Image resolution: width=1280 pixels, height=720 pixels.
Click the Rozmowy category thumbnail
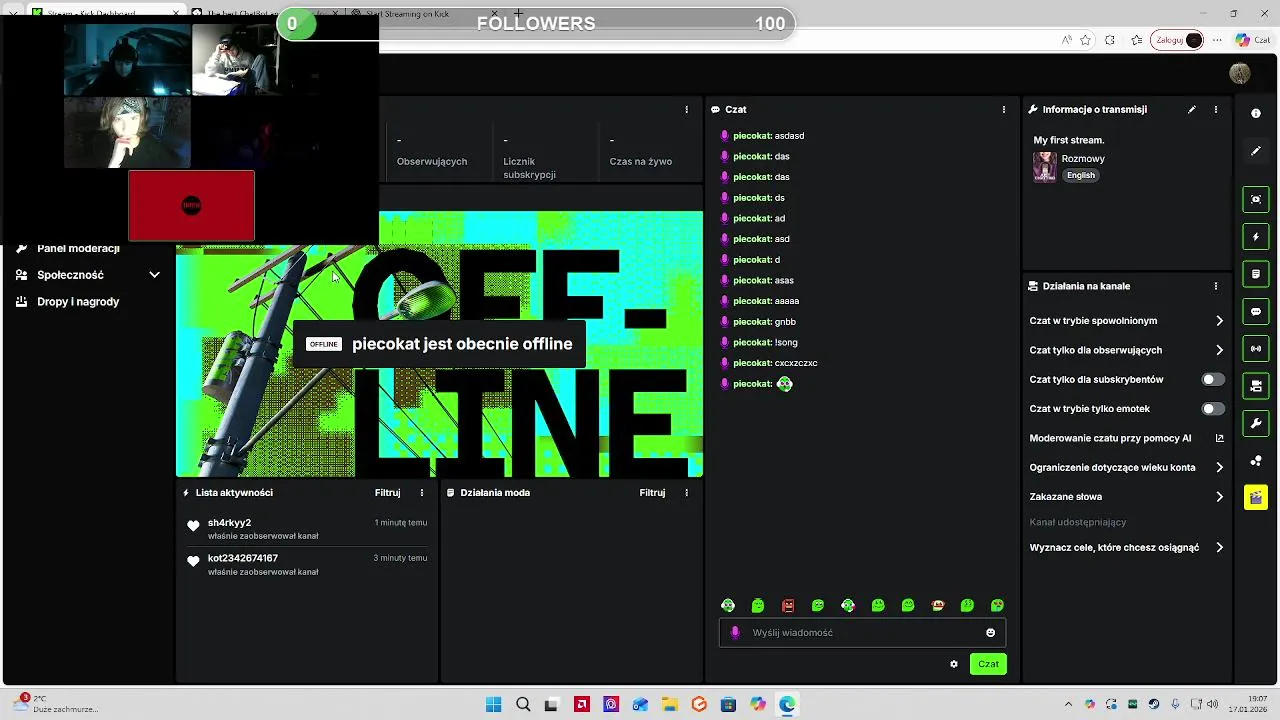(x=1045, y=166)
